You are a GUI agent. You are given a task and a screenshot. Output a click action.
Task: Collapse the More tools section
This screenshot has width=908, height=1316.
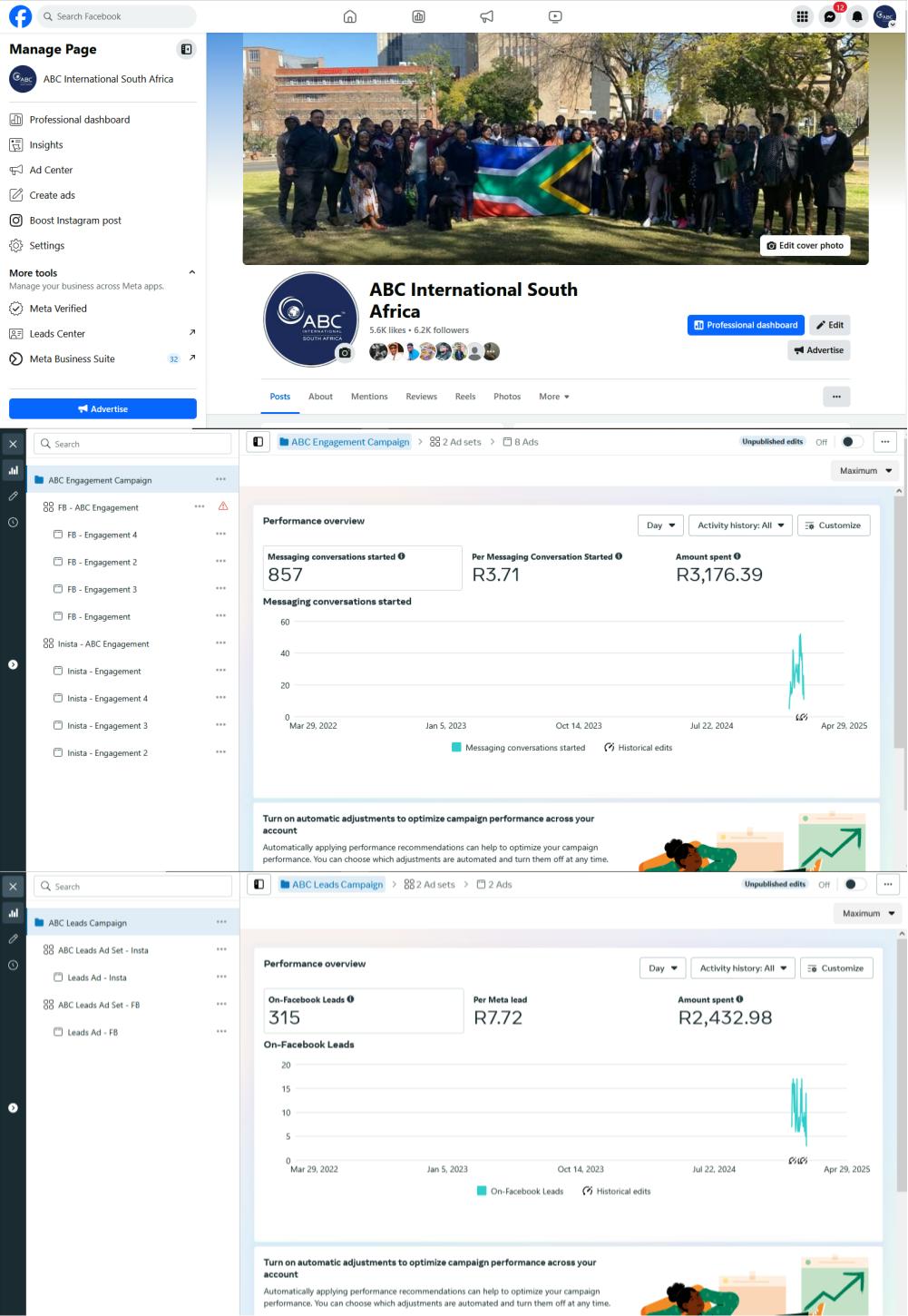click(x=191, y=272)
